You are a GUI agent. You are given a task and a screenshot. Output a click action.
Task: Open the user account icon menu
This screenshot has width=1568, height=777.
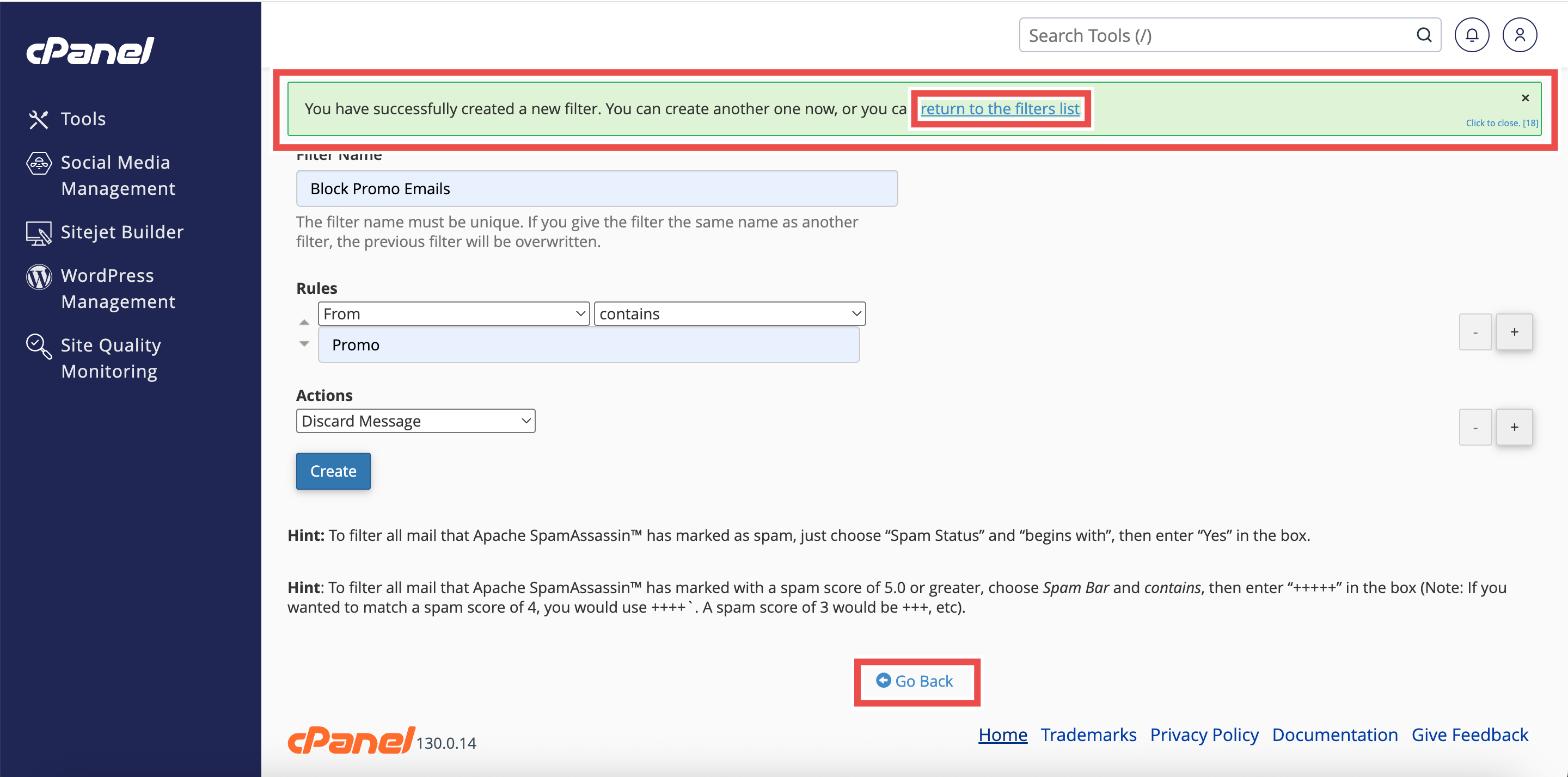coord(1520,35)
